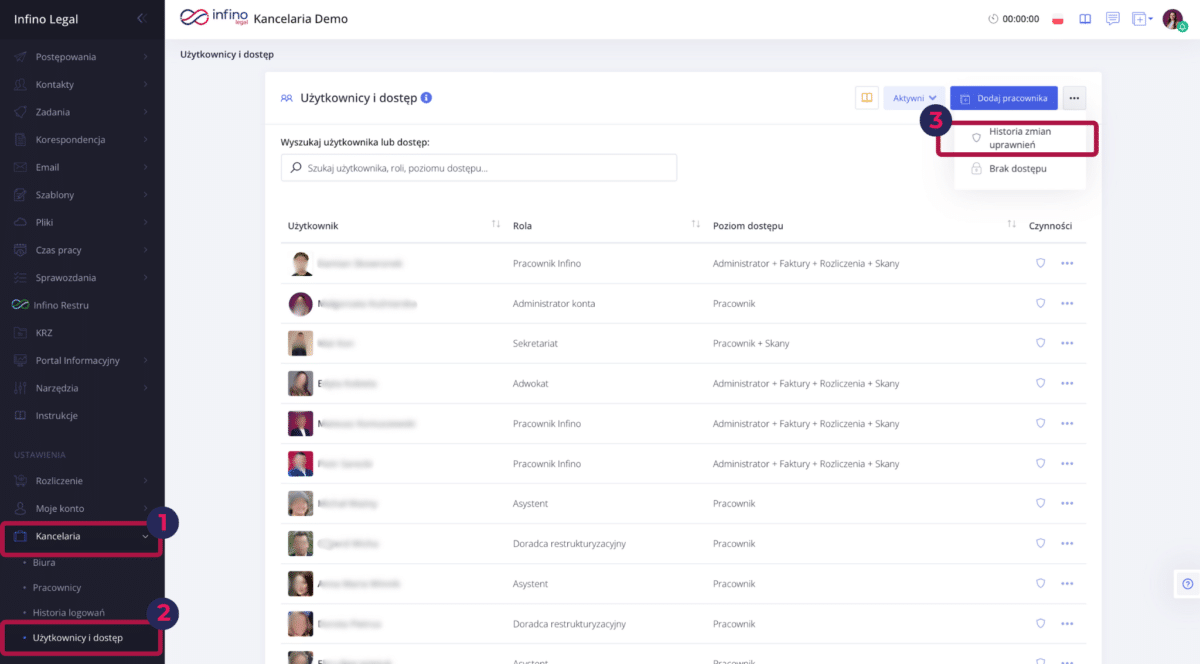Expand the Sprawozdania sidebar menu
The height and width of the screenshot is (664, 1200).
coord(82,277)
